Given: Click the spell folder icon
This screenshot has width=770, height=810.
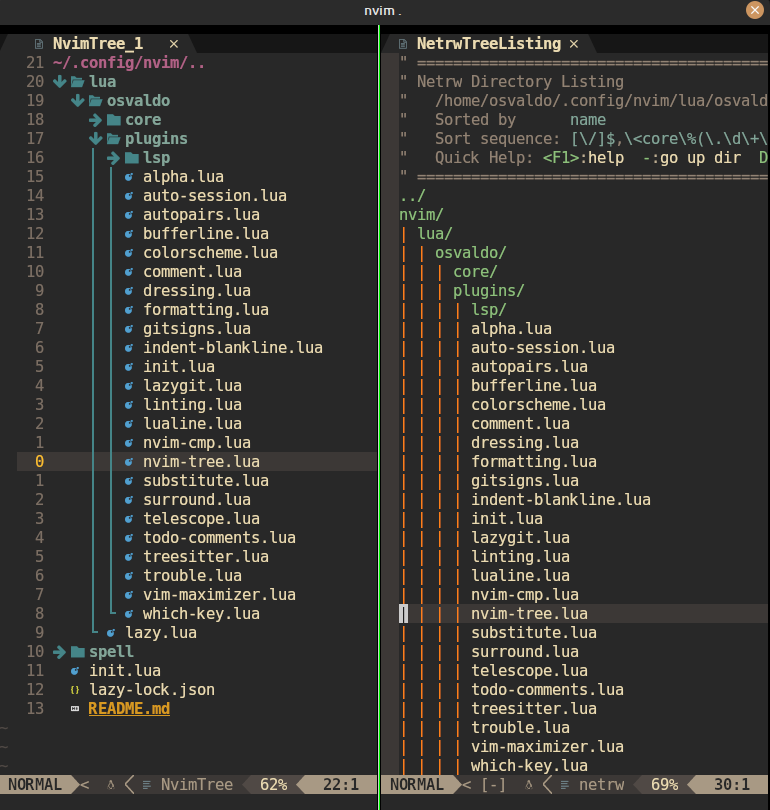Looking at the screenshot, I should tap(77, 652).
